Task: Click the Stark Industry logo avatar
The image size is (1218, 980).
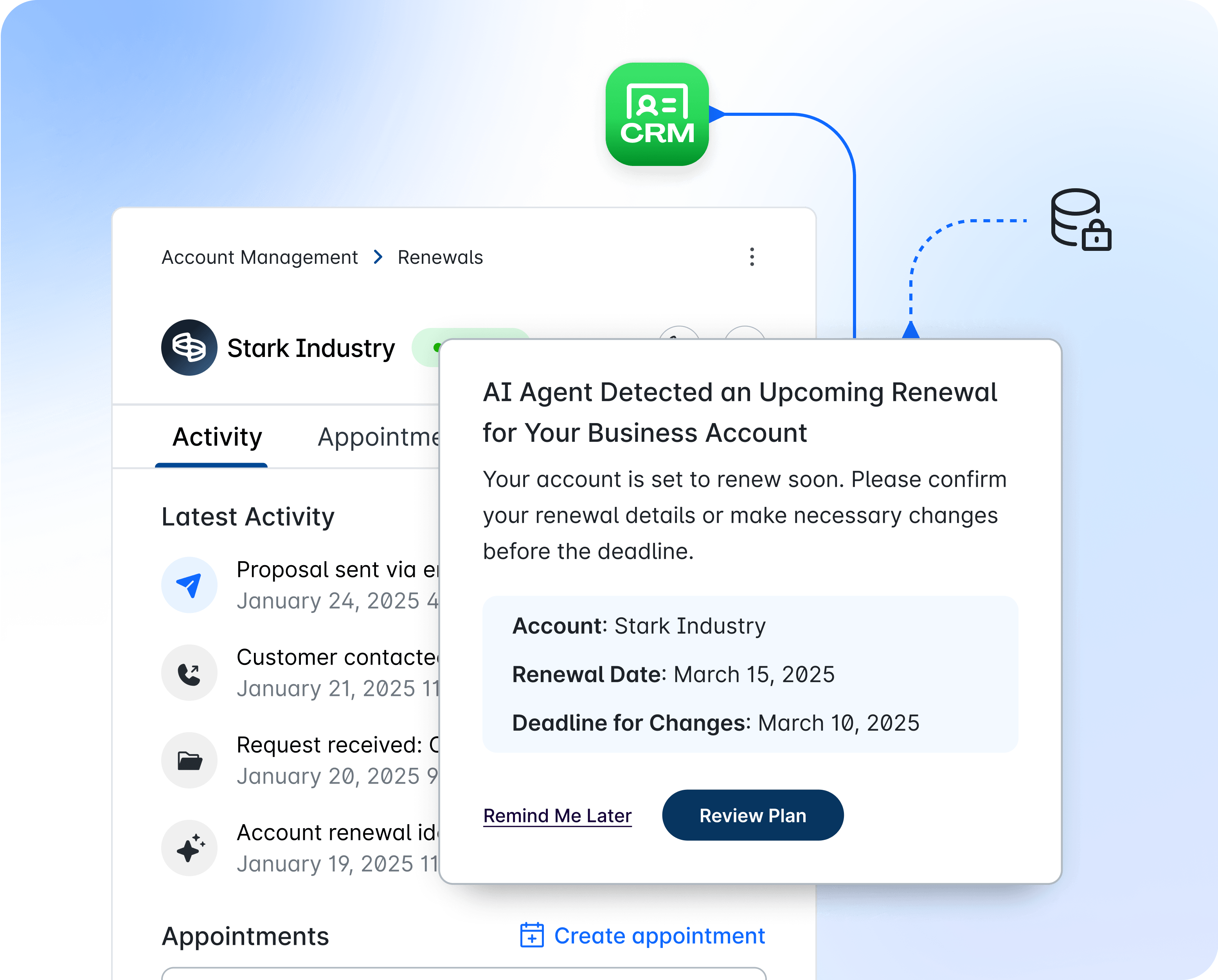Action: tap(189, 348)
